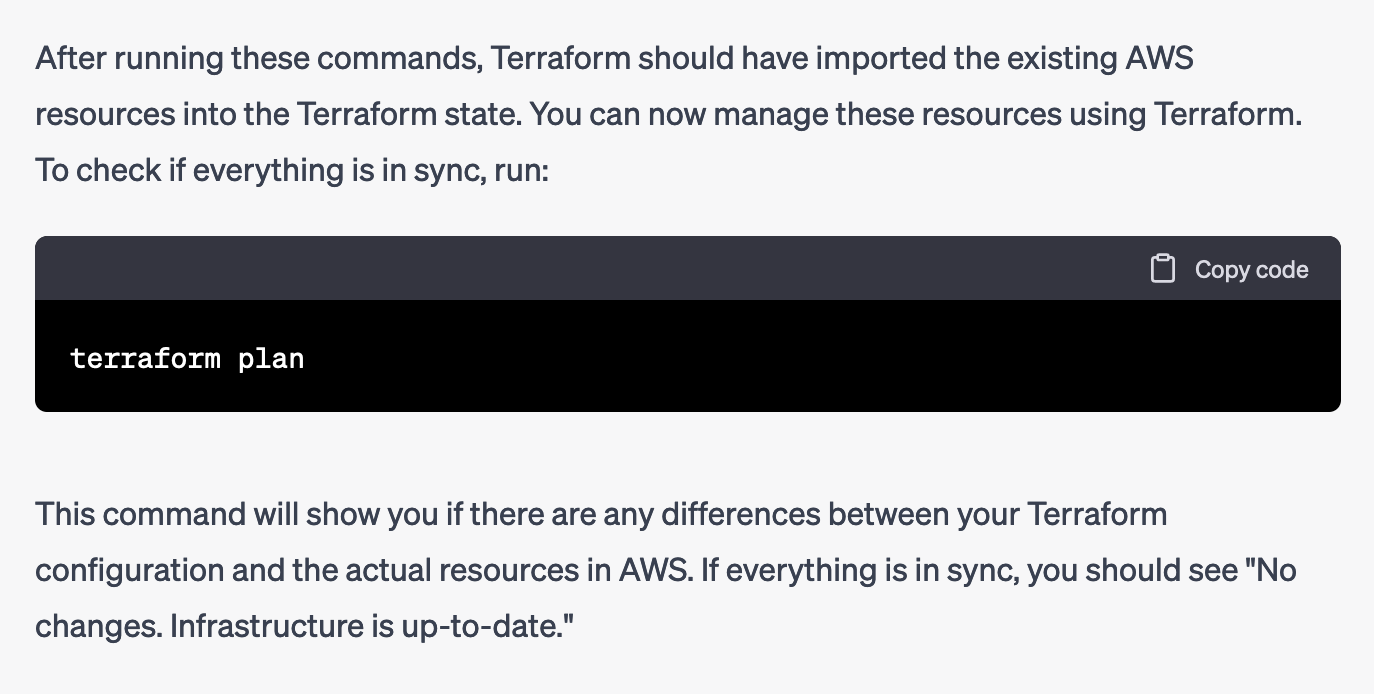The height and width of the screenshot is (694, 1374).
Task: Copy code using the Copy code button
Action: 1229,269
